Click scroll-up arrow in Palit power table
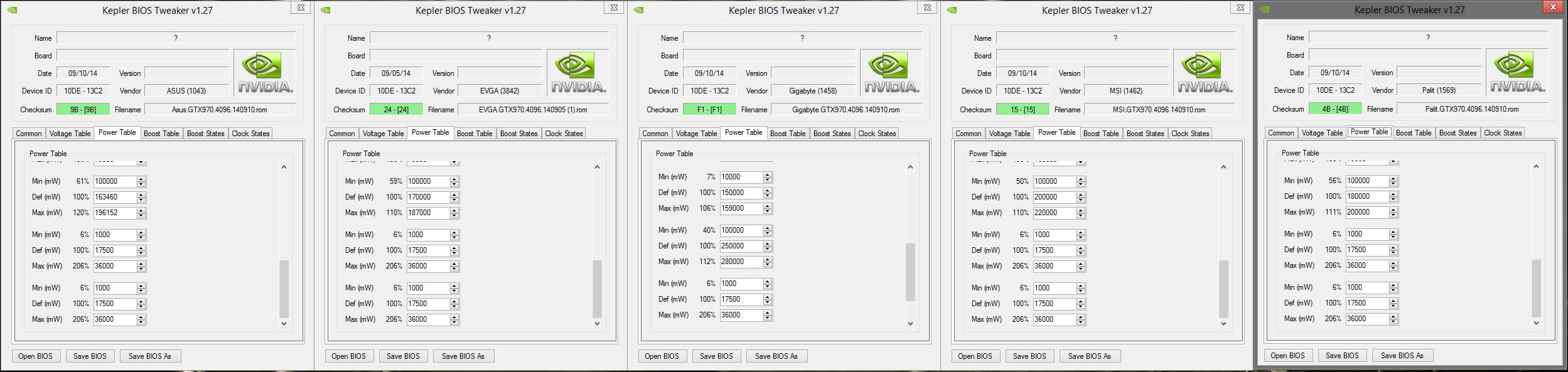 tap(1536, 166)
